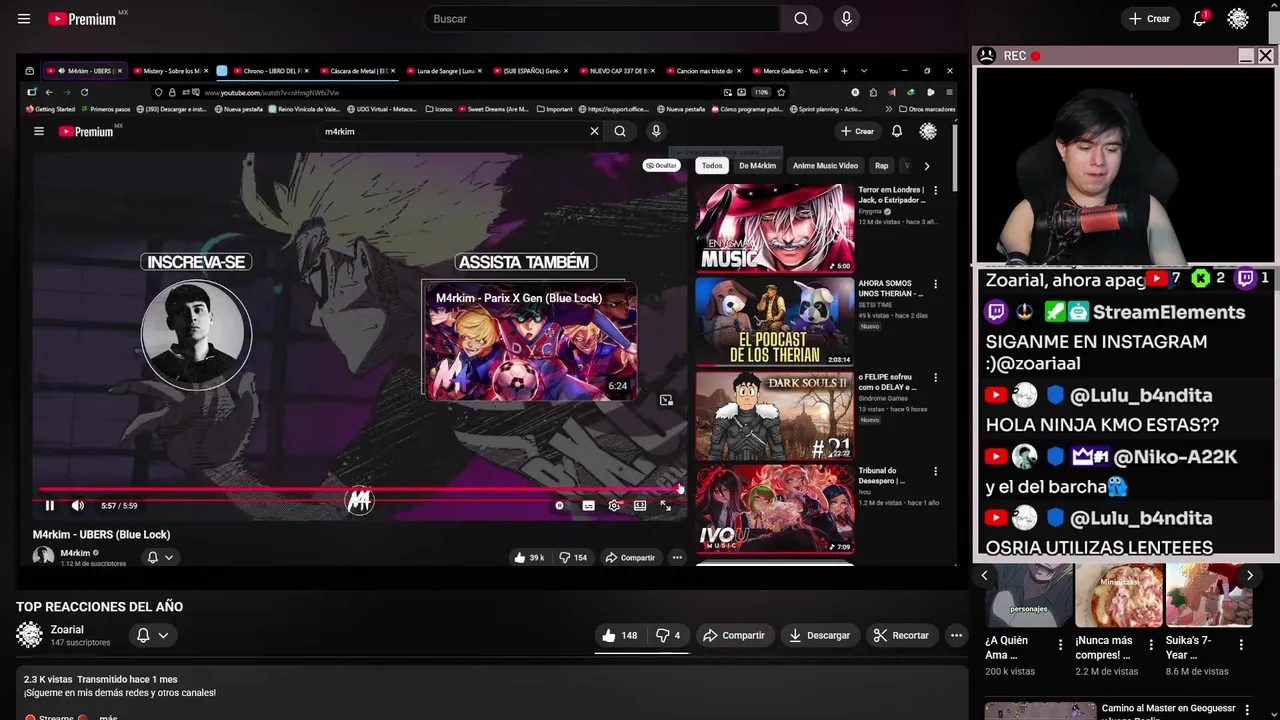The image size is (1280, 720).
Task: Dislike the video with 4 dislikes
Action: (668, 635)
